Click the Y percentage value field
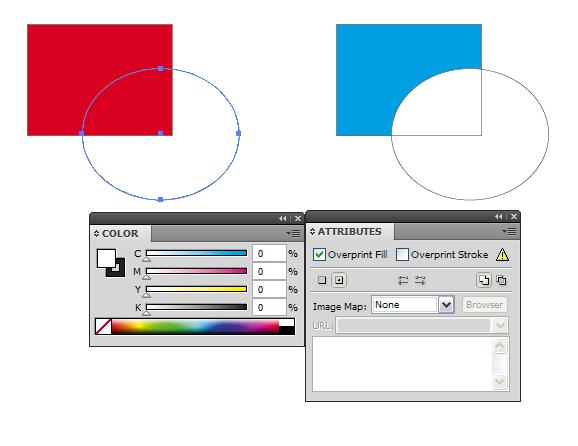This screenshot has height=446, width=578. pos(269,289)
